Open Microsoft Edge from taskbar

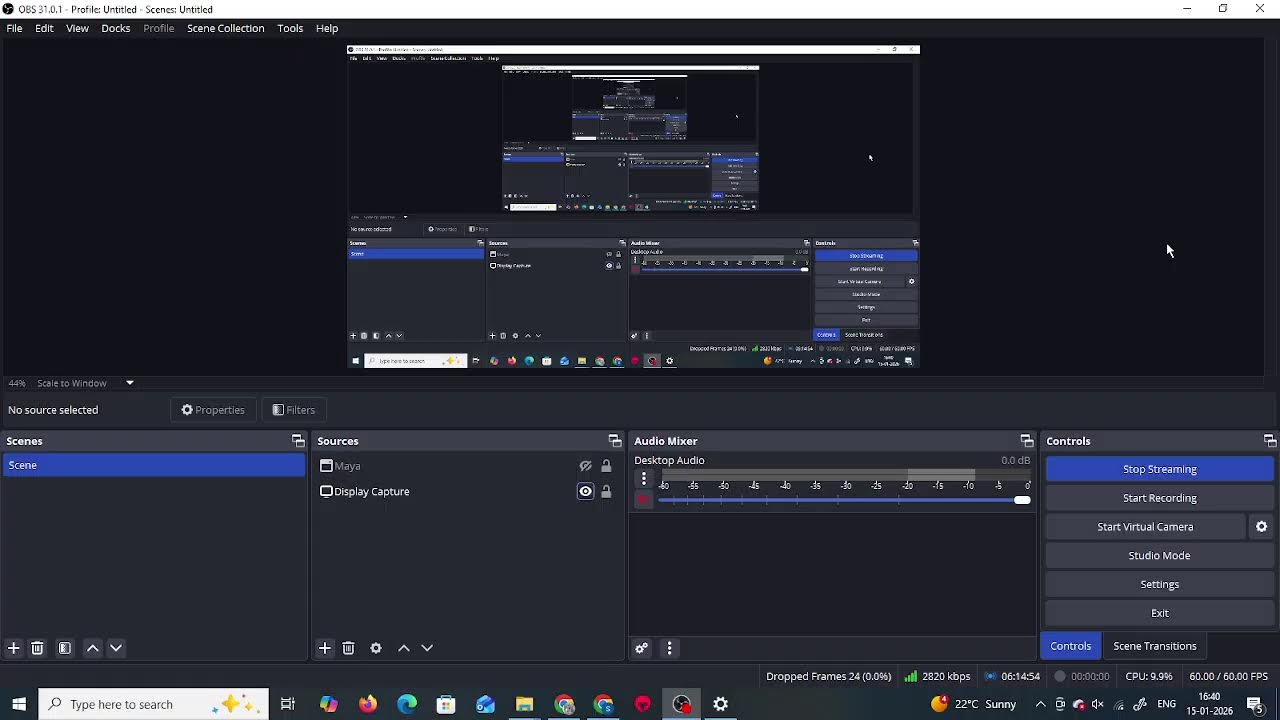point(407,704)
